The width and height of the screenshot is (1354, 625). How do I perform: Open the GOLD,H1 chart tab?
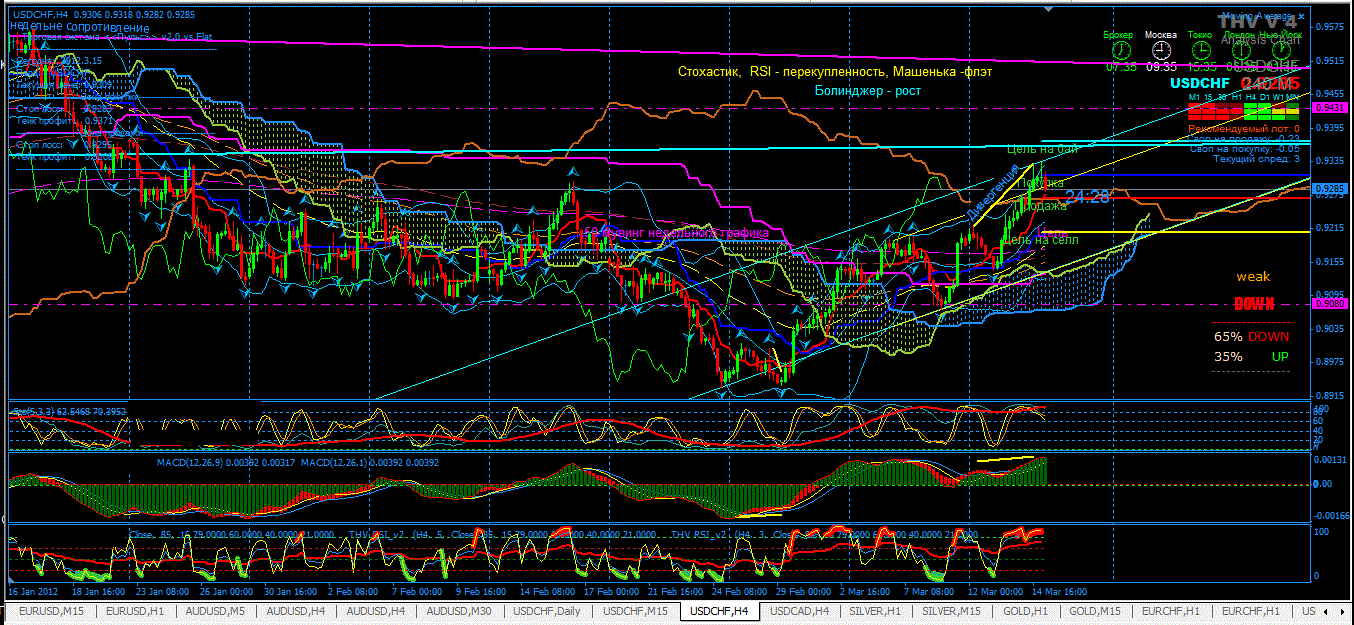(1025, 610)
